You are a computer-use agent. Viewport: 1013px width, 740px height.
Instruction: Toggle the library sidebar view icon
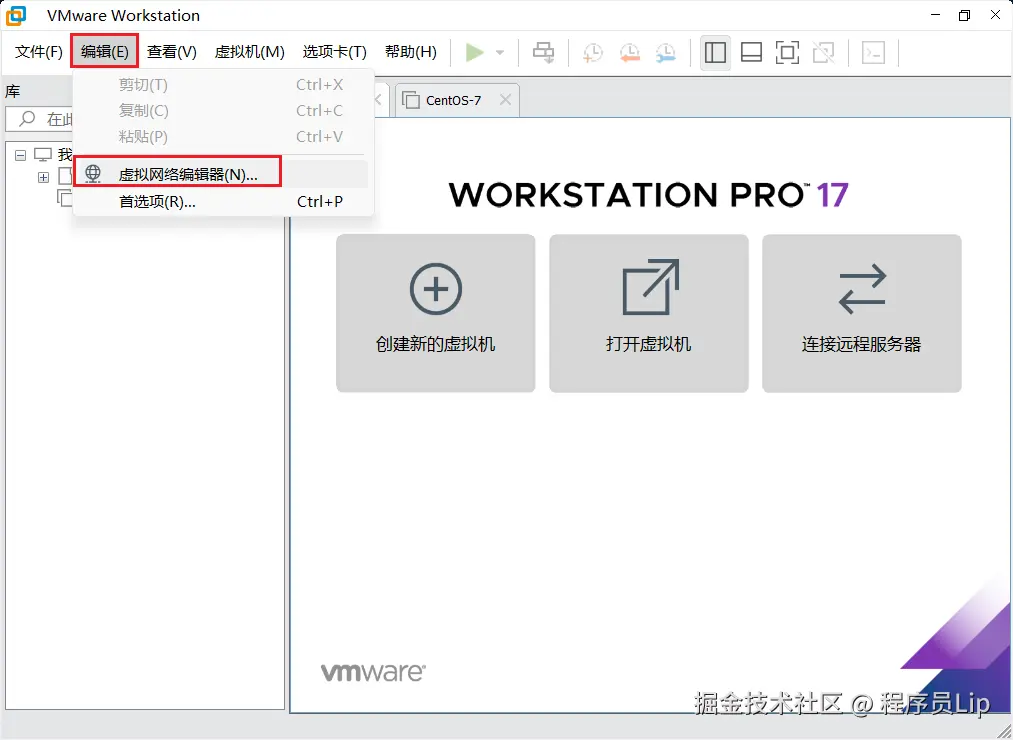tap(715, 52)
